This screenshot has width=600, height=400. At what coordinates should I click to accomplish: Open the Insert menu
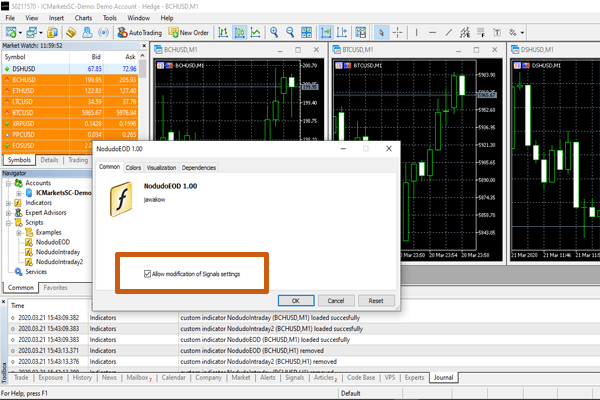click(x=56, y=18)
